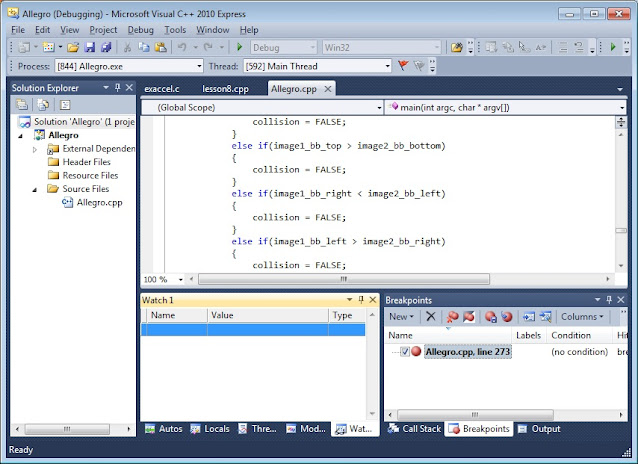638x464 pixels.
Task: Click the Paste clipboard icon
Action: (x=161, y=48)
